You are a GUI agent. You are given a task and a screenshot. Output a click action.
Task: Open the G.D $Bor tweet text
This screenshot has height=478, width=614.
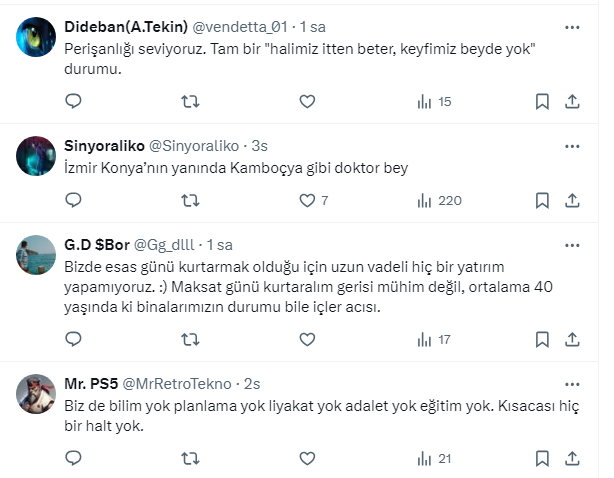(x=300, y=286)
